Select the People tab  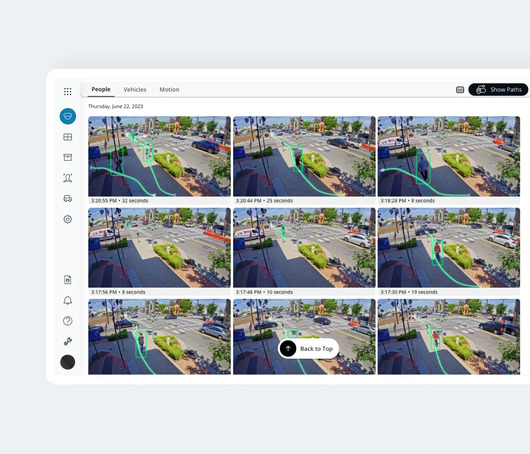pyautogui.click(x=101, y=89)
